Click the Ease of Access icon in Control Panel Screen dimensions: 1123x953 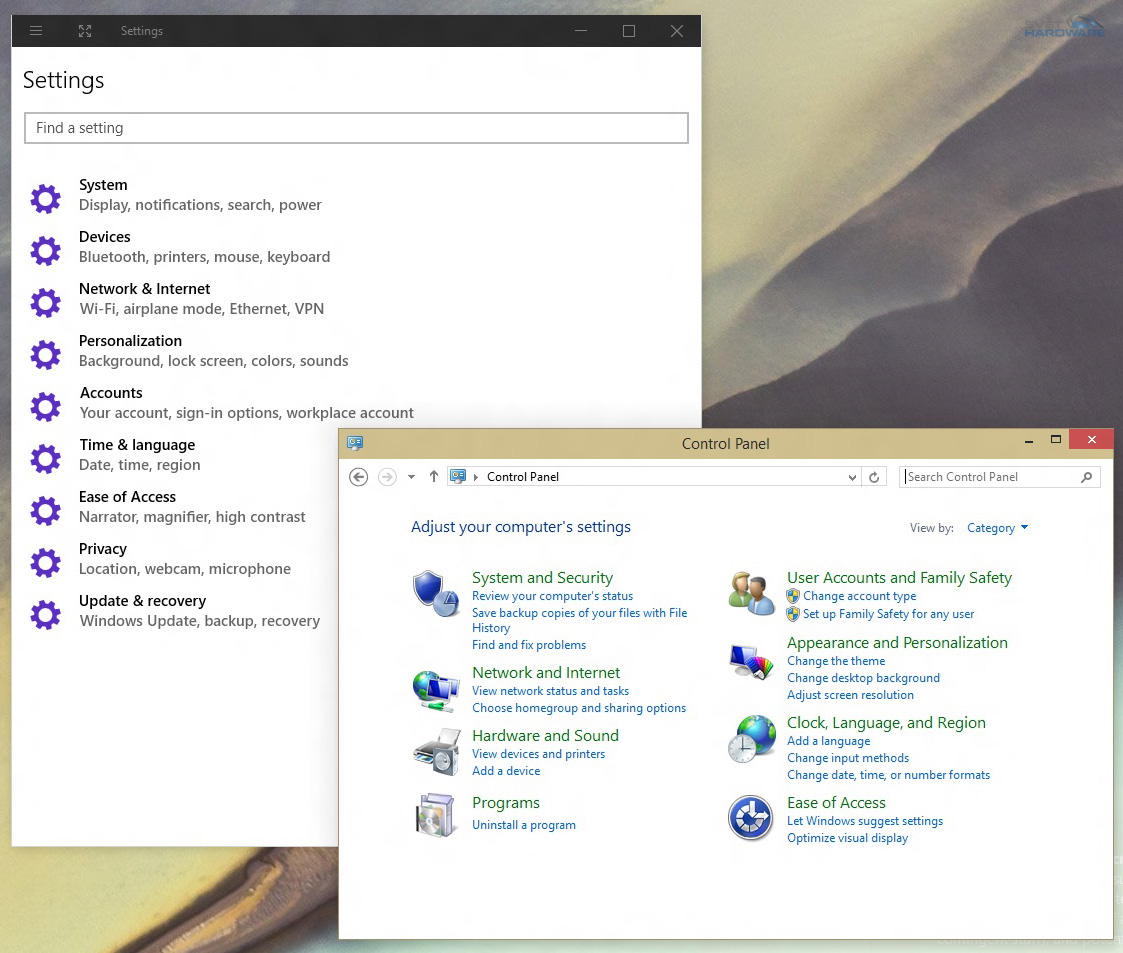pos(751,818)
